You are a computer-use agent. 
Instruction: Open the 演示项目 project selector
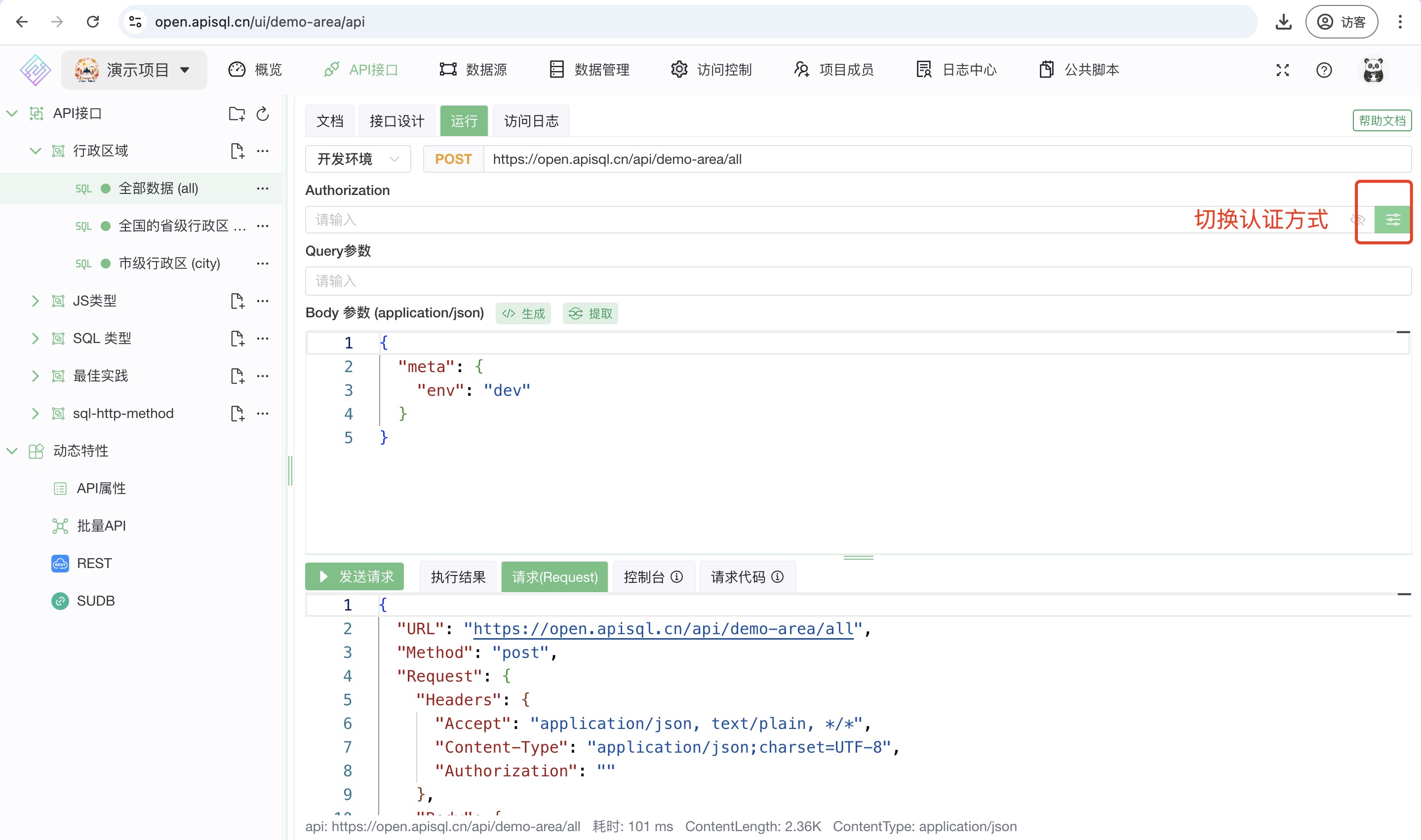pyautogui.click(x=134, y=70)
